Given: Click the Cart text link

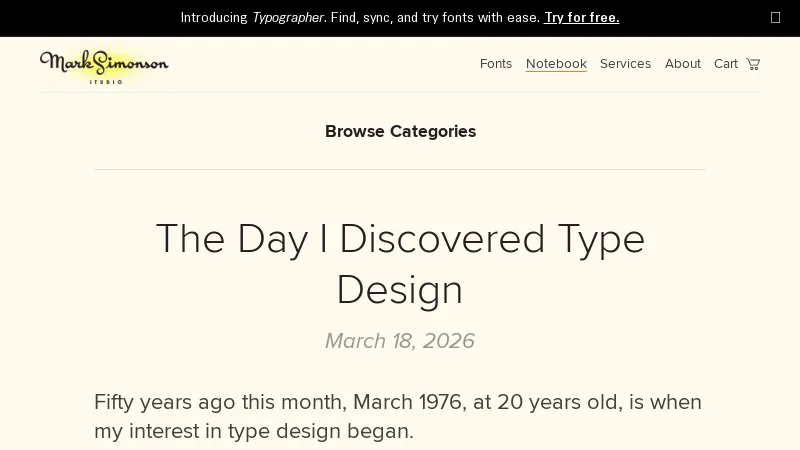Looking at the screenshot, I should click(x=726, y=64).
